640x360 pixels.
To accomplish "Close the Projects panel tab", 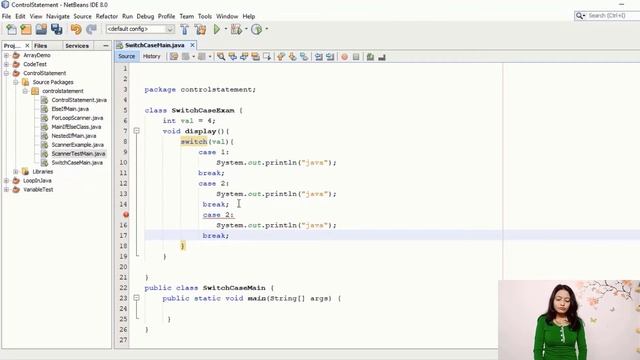I will [27, 46].
